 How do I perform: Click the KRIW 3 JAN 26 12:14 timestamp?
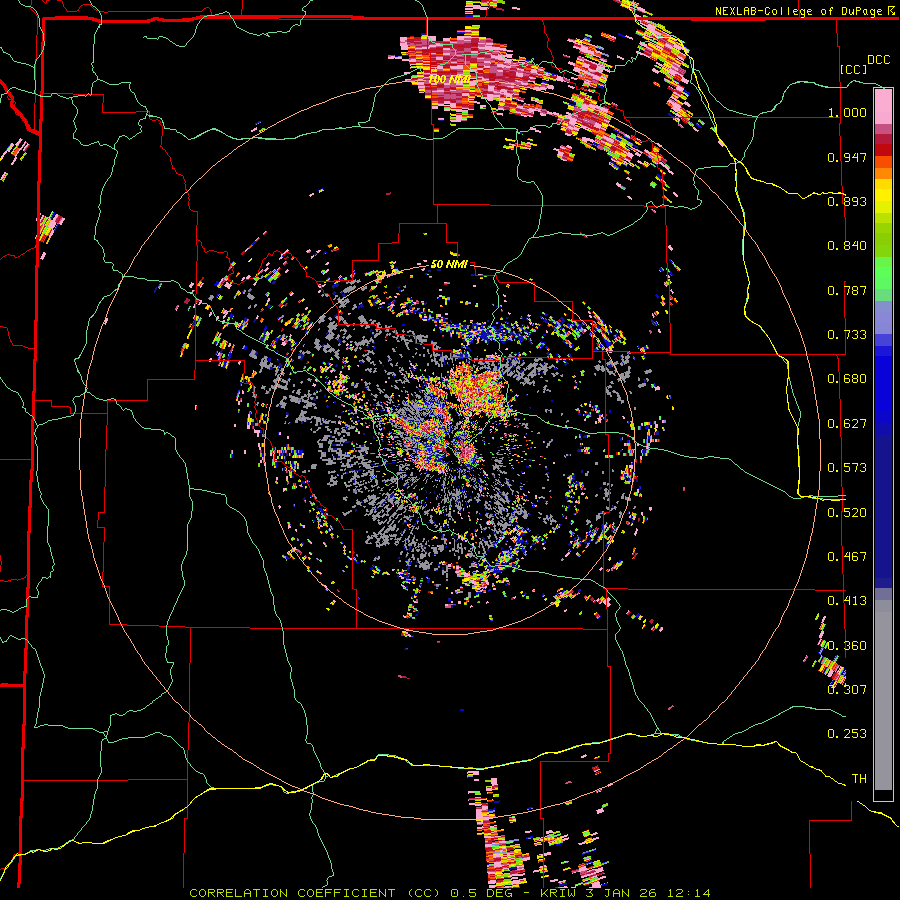[625, 893]
